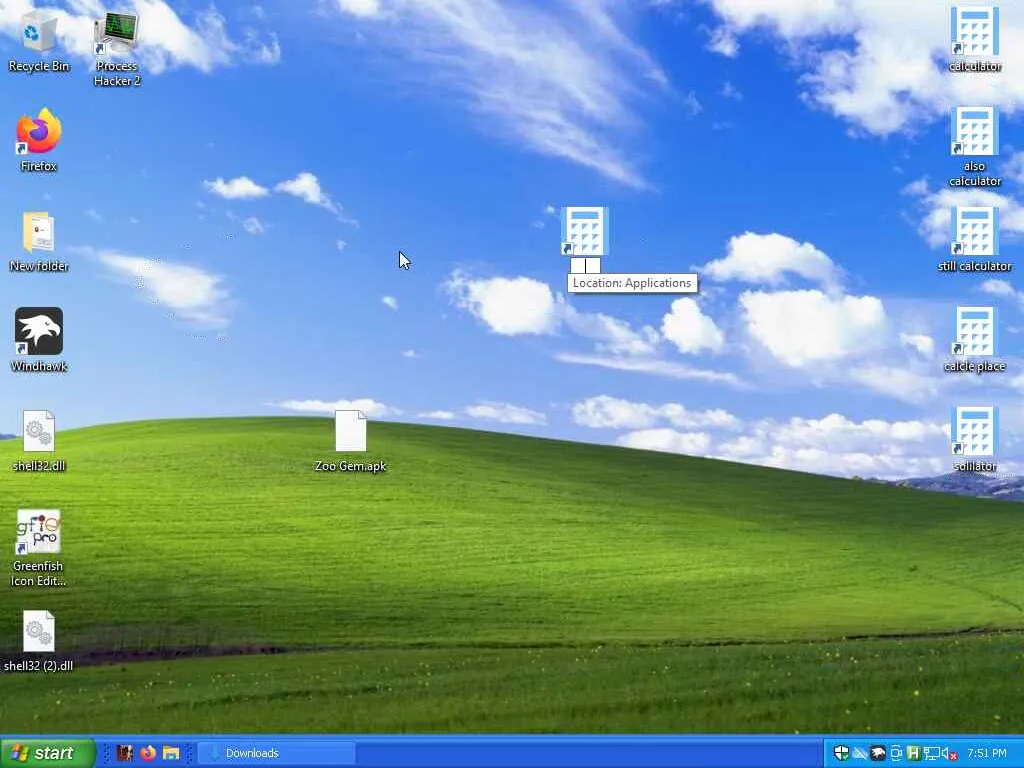Click the muted volume speaker tray icon
Viewport: 1024px width, 768px height.
[x=949, y=754]
